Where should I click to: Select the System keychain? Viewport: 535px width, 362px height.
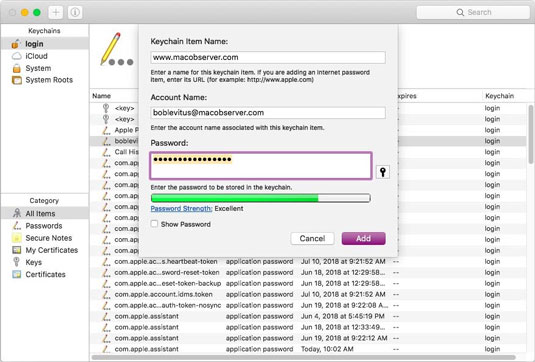44,68
